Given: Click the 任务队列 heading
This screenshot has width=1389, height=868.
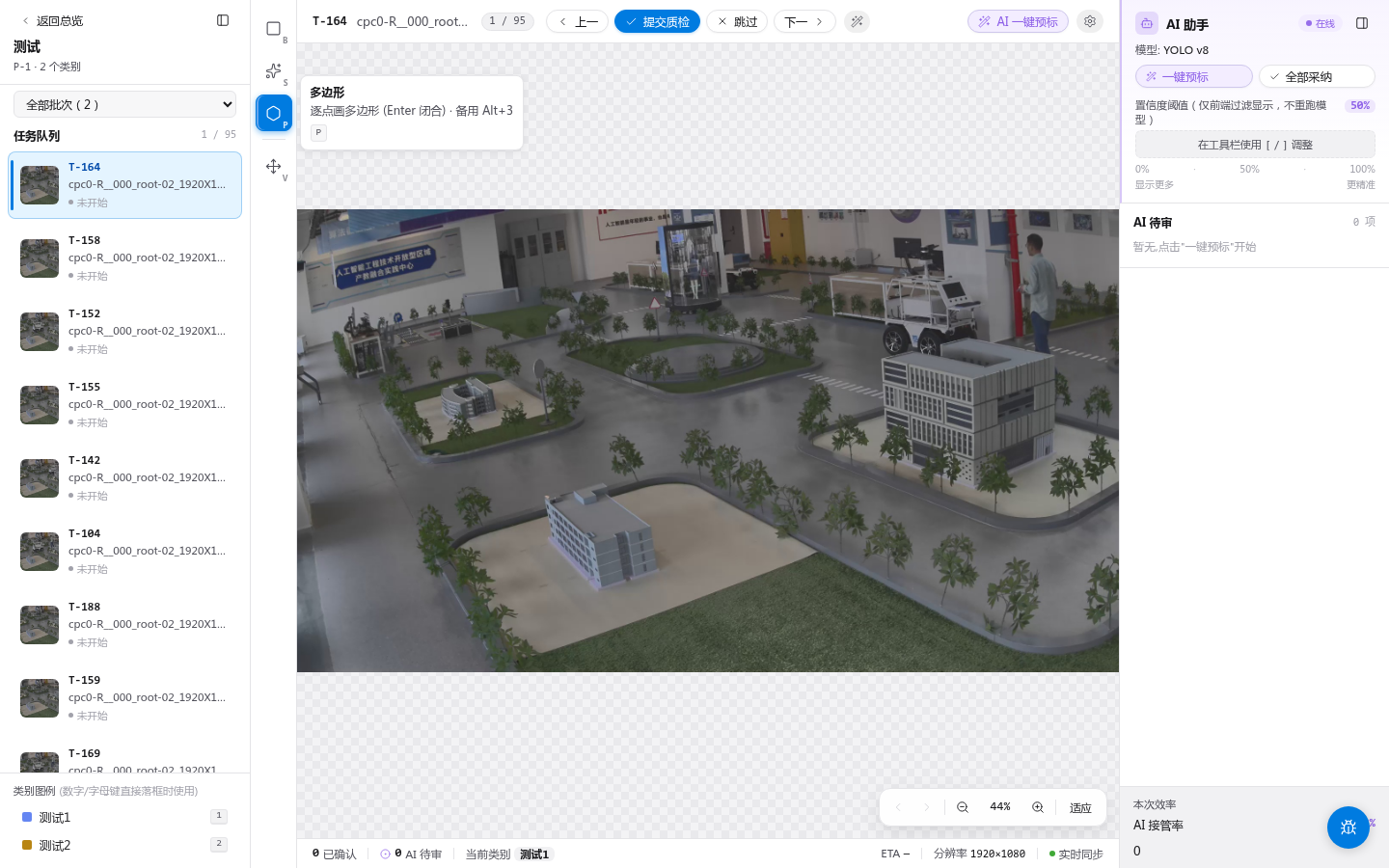Looking at the screenshot, I should coord(37,136).
